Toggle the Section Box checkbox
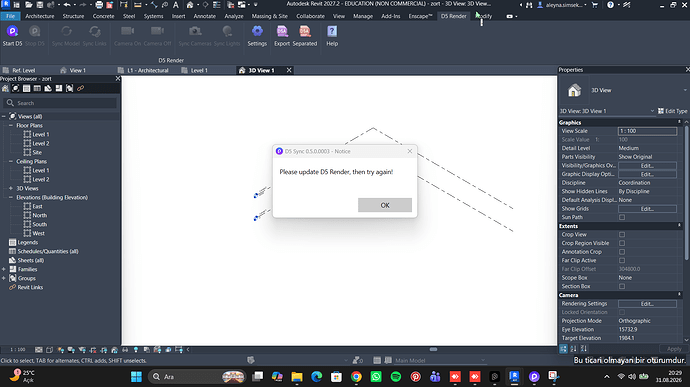690x387 pixels. [622, 286]
